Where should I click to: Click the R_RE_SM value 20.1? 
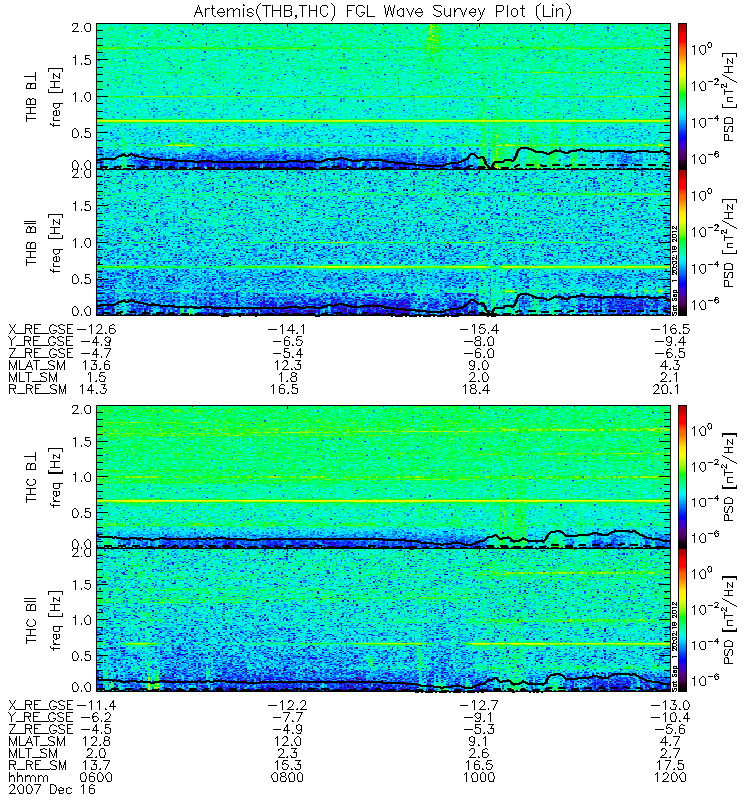[666, 389]
